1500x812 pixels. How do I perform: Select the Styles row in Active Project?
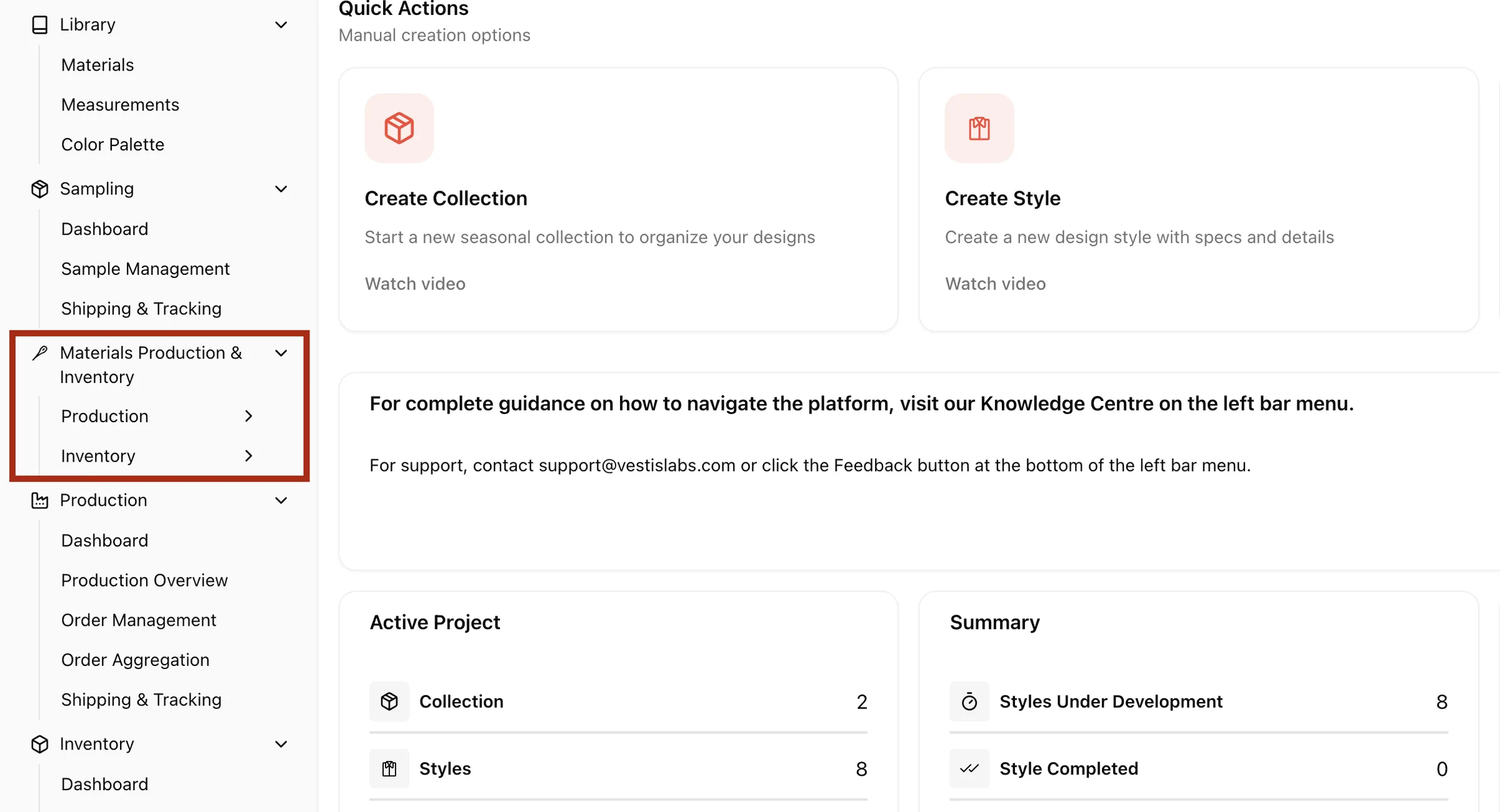coord(618,768)
